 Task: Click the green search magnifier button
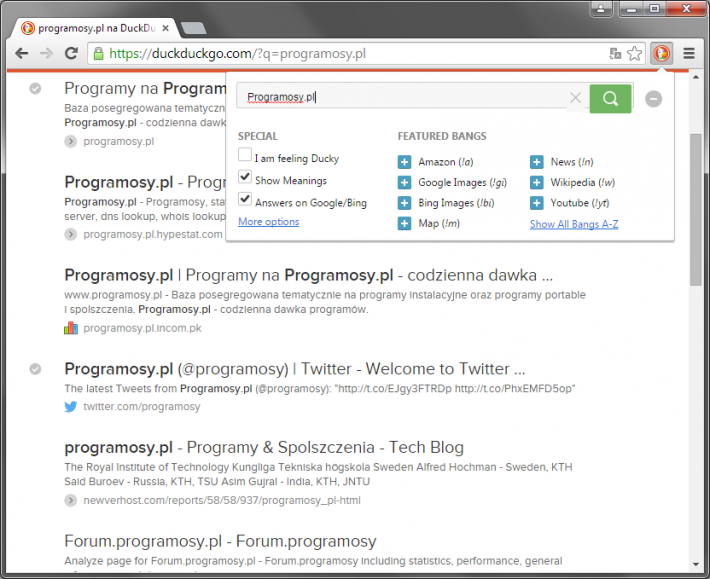pos(610,98)
